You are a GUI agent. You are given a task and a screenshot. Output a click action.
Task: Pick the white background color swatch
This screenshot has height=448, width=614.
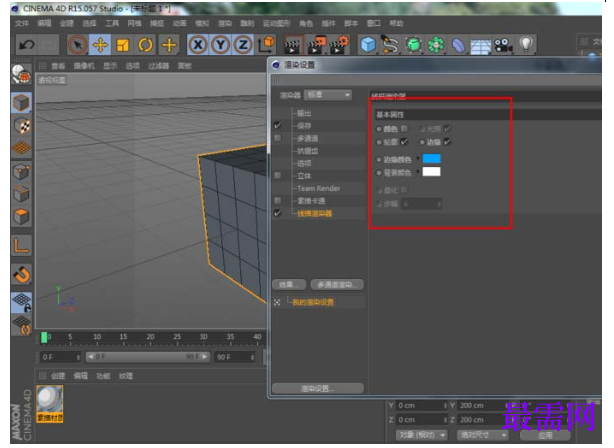(432, 172)
